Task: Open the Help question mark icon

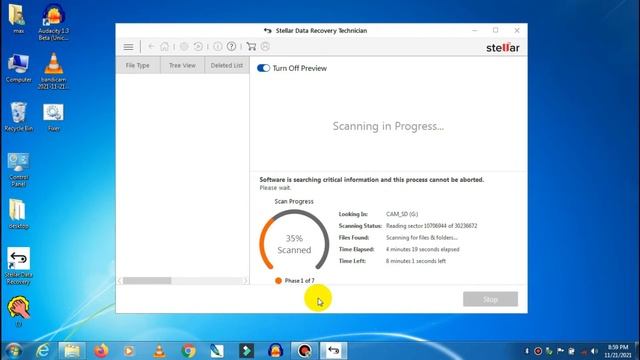Action: 231,47
